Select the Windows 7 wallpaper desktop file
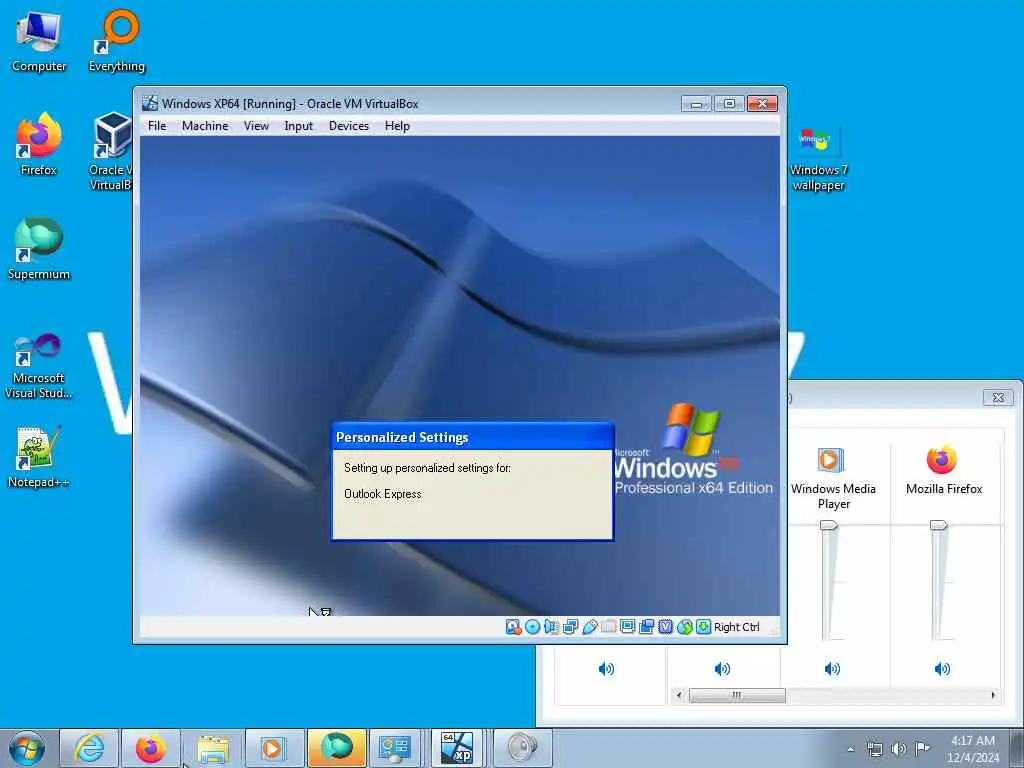Screen dimensions: 1024x768 818,159
